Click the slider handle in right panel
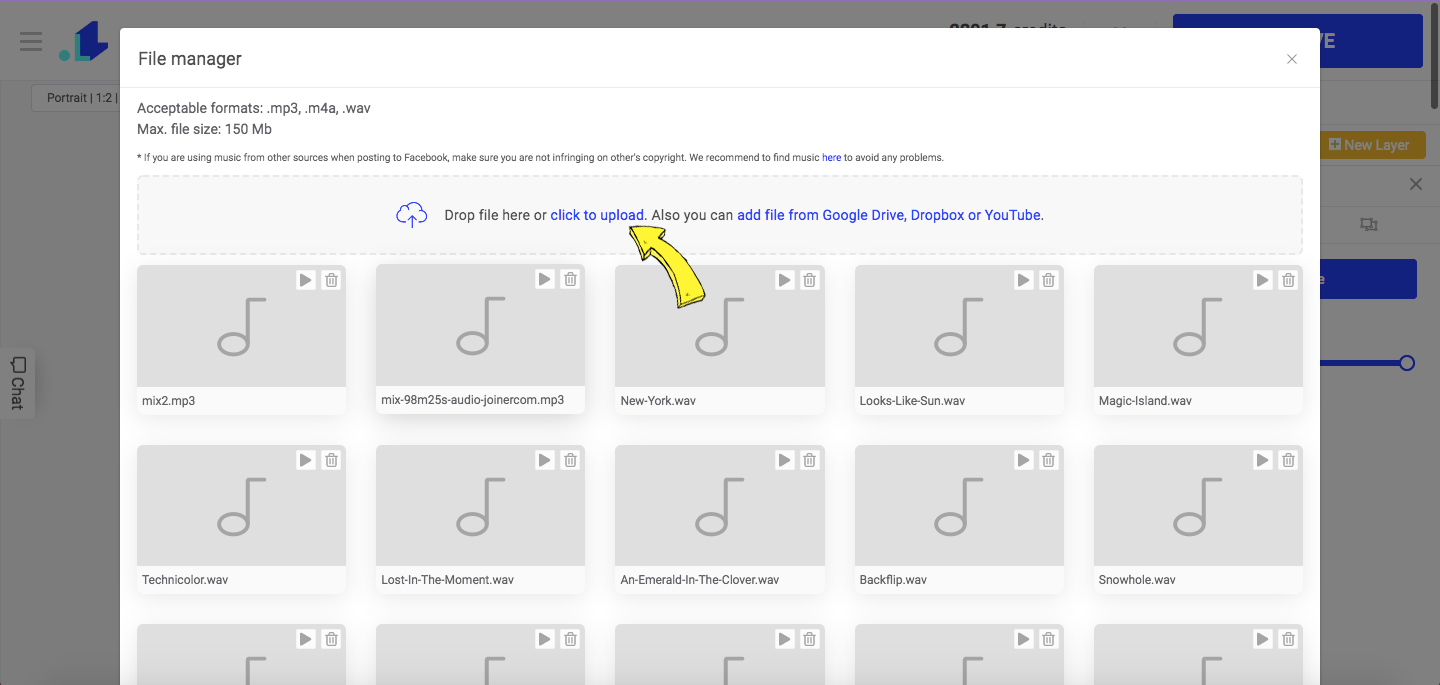This screenshot has height=685, width=1440. pos(1407,364)
